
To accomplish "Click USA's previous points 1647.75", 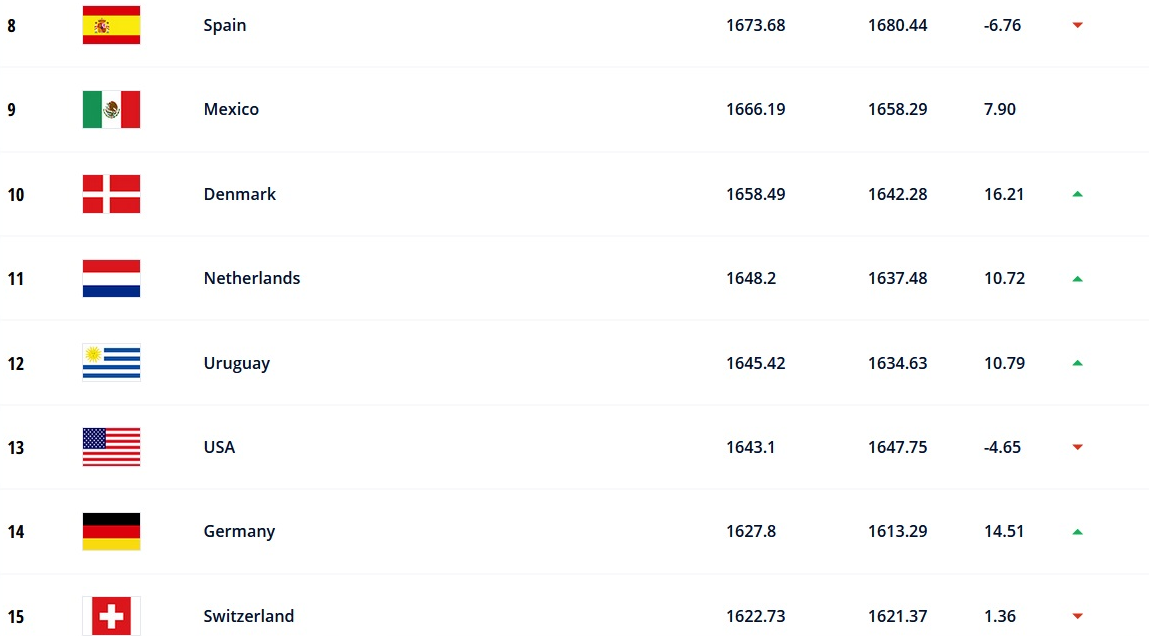I will point(897,447).
